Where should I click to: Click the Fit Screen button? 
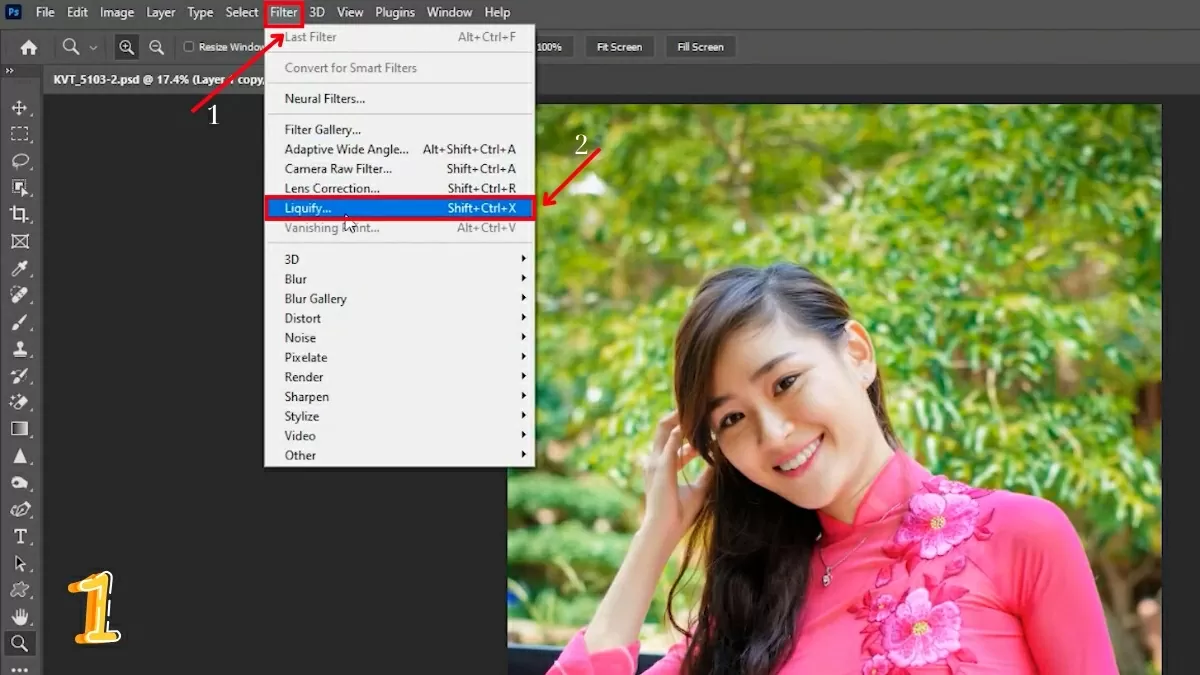click(619, 47)
